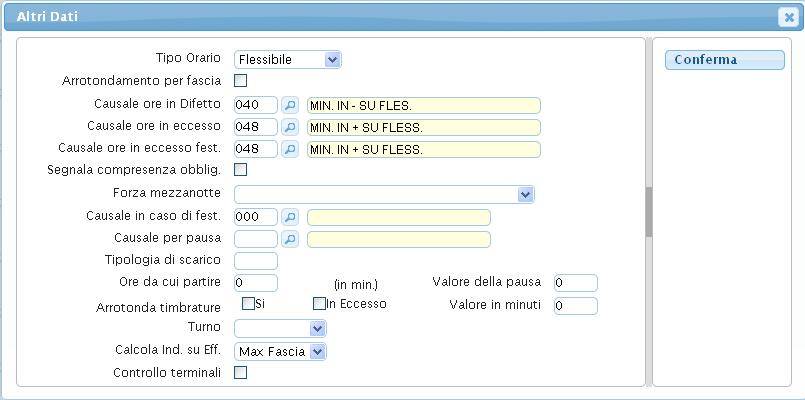Viewport: 805px width, 400px height.
Task: Toggle Segnala compresenza obblig. checkbox
Action: (x=240, y=170)
